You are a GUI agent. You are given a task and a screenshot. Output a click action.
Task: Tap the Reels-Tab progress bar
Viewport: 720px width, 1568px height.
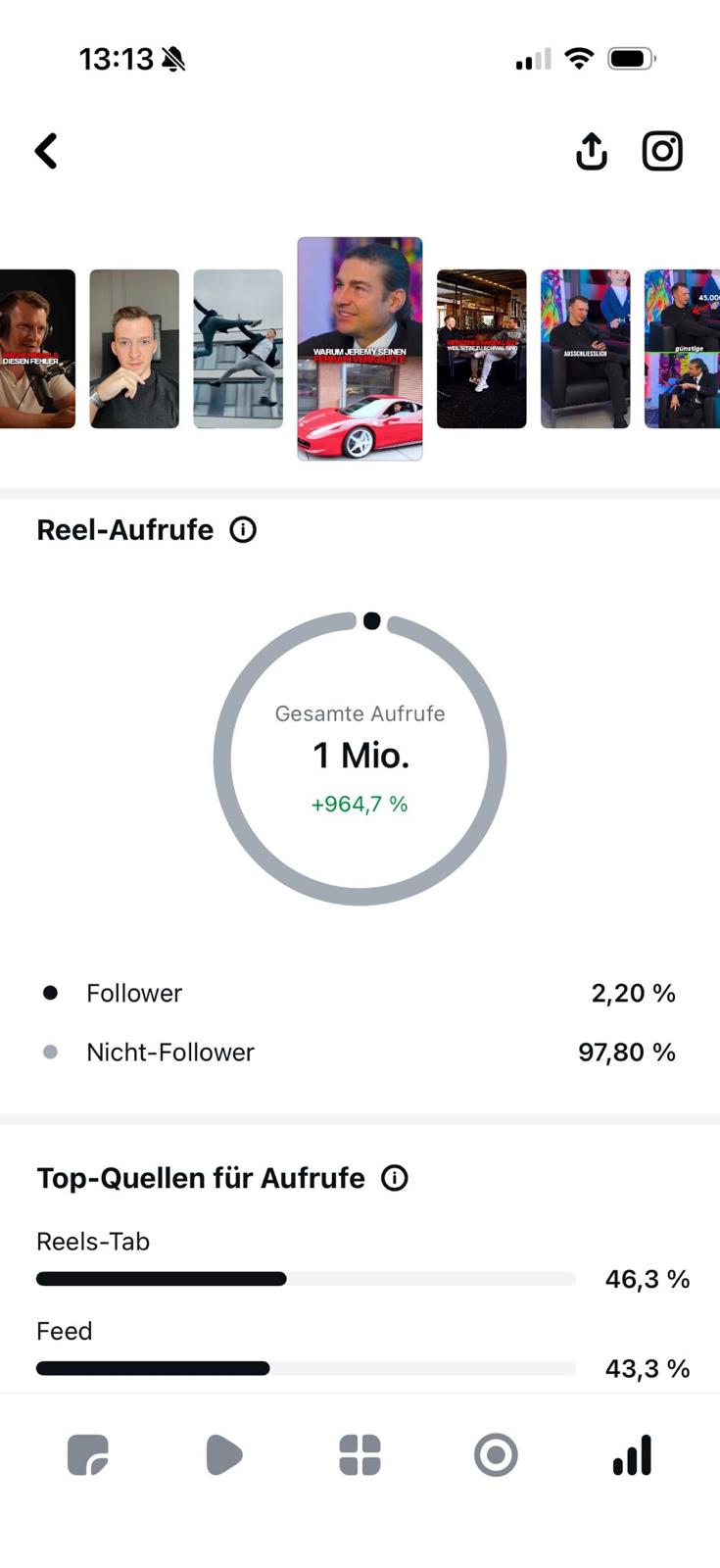pos(306,1279)
